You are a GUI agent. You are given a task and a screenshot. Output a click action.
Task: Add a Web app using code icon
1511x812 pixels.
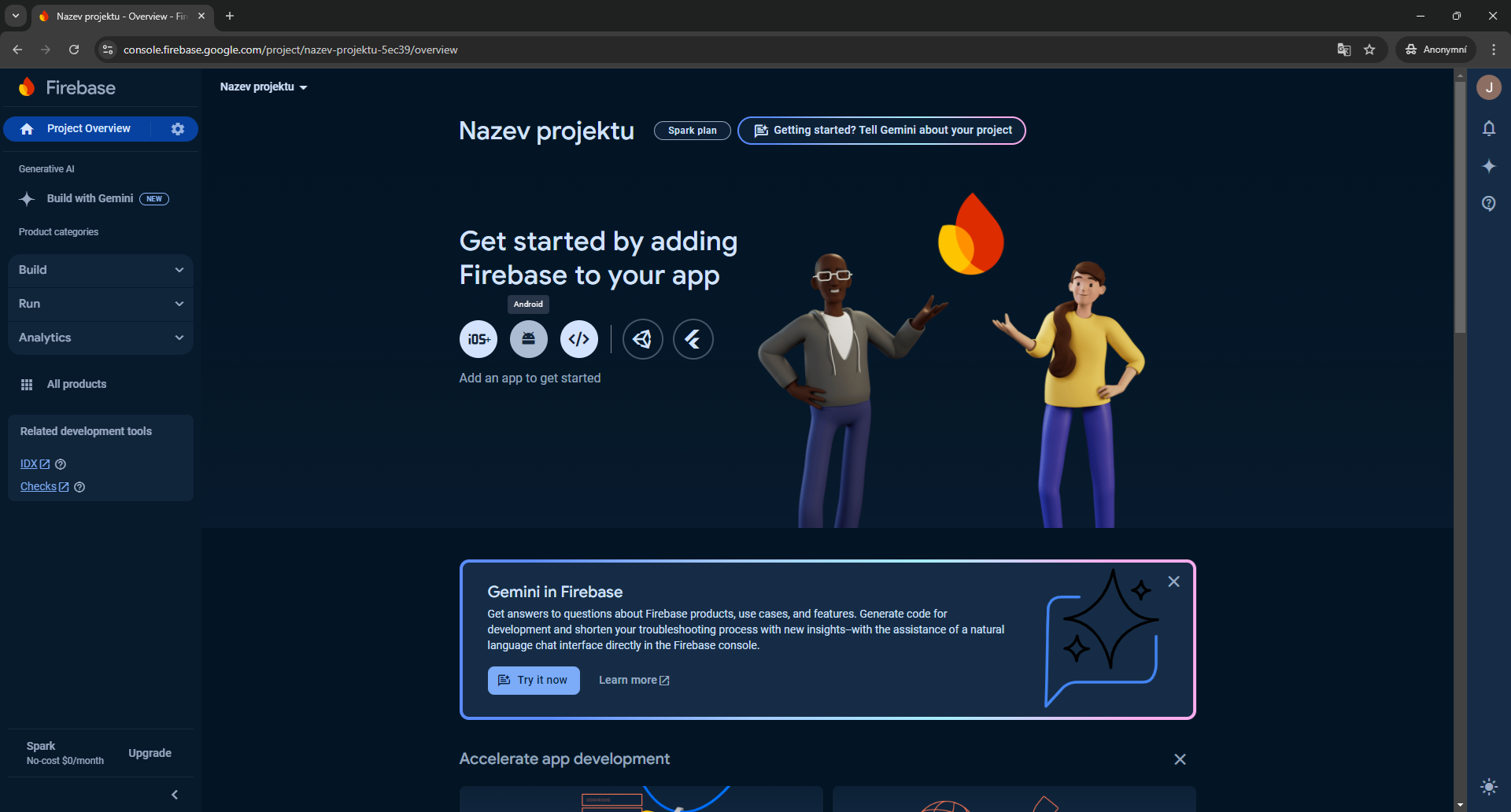coord(579,339)
